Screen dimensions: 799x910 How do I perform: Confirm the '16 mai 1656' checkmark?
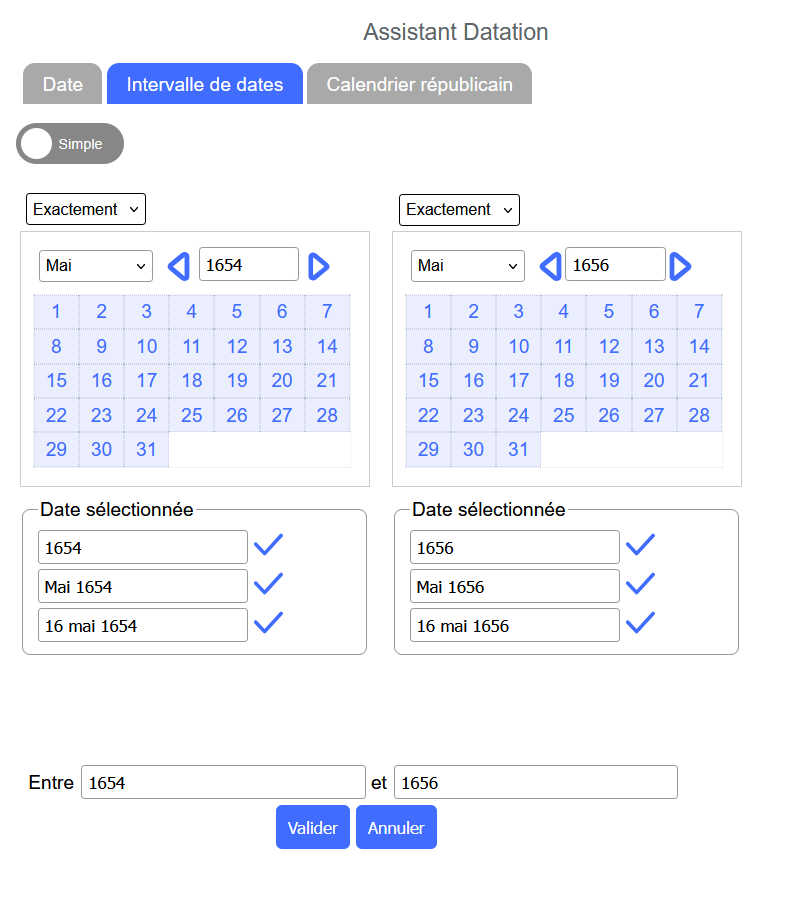pyautogui.click(x=640, y=623)
